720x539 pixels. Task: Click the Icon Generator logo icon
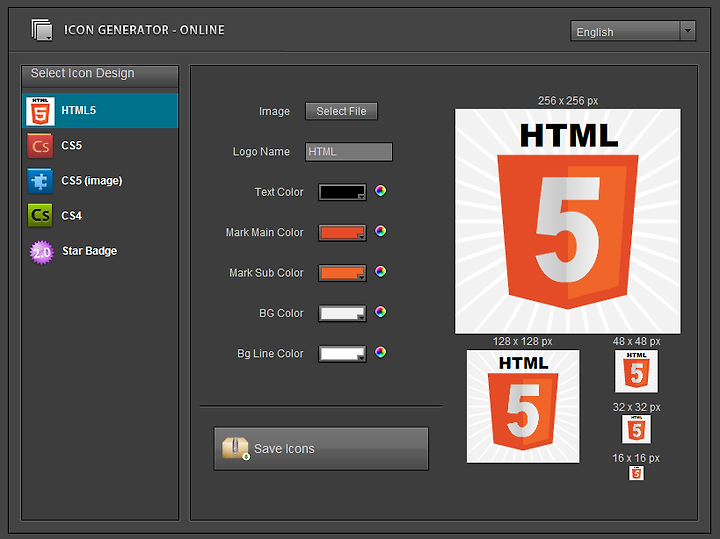coord(42,30)
